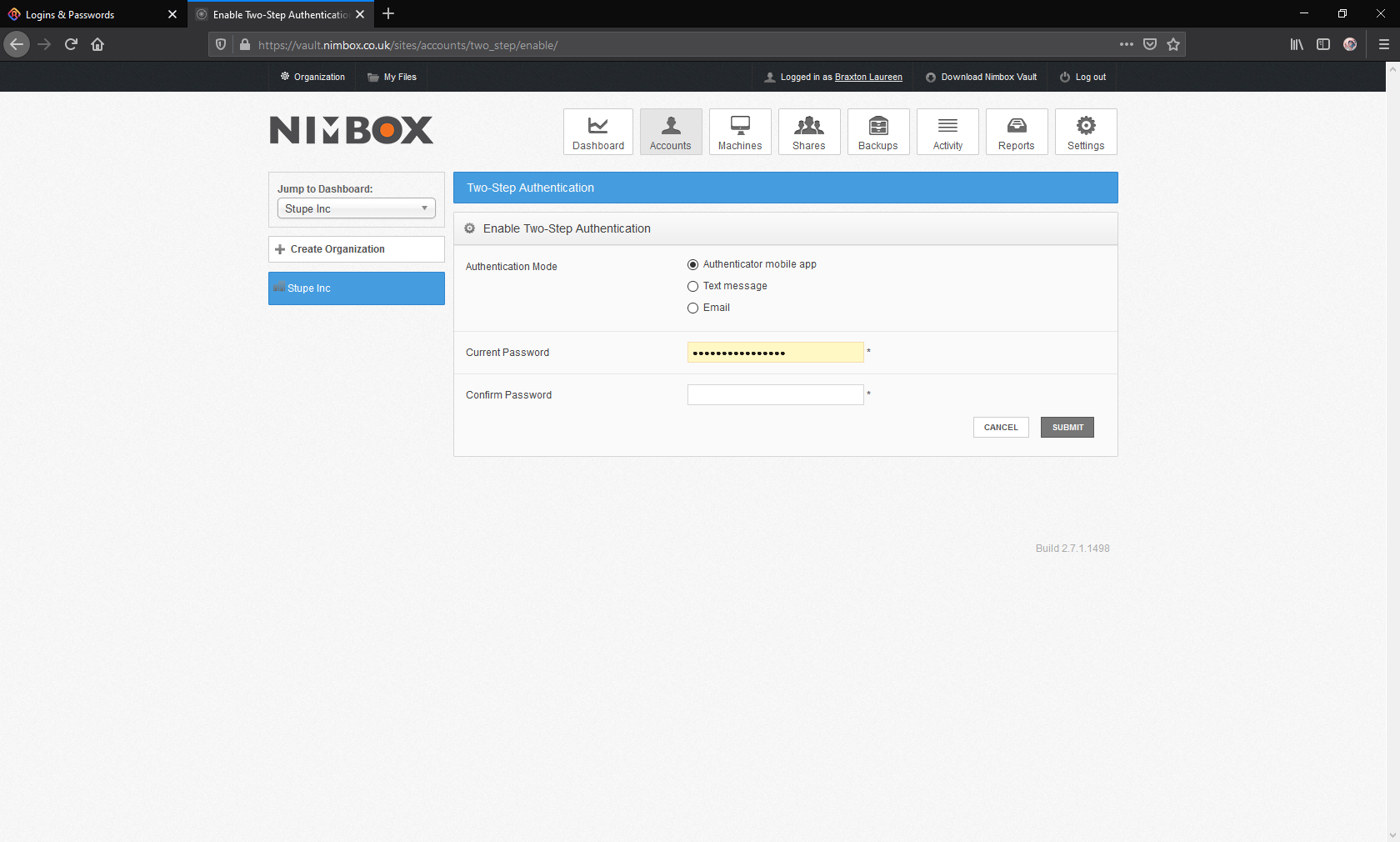1400x842 pixels.
Task: Switch to Enable Two-Step Authentication tab
Action: pos(280,14)
